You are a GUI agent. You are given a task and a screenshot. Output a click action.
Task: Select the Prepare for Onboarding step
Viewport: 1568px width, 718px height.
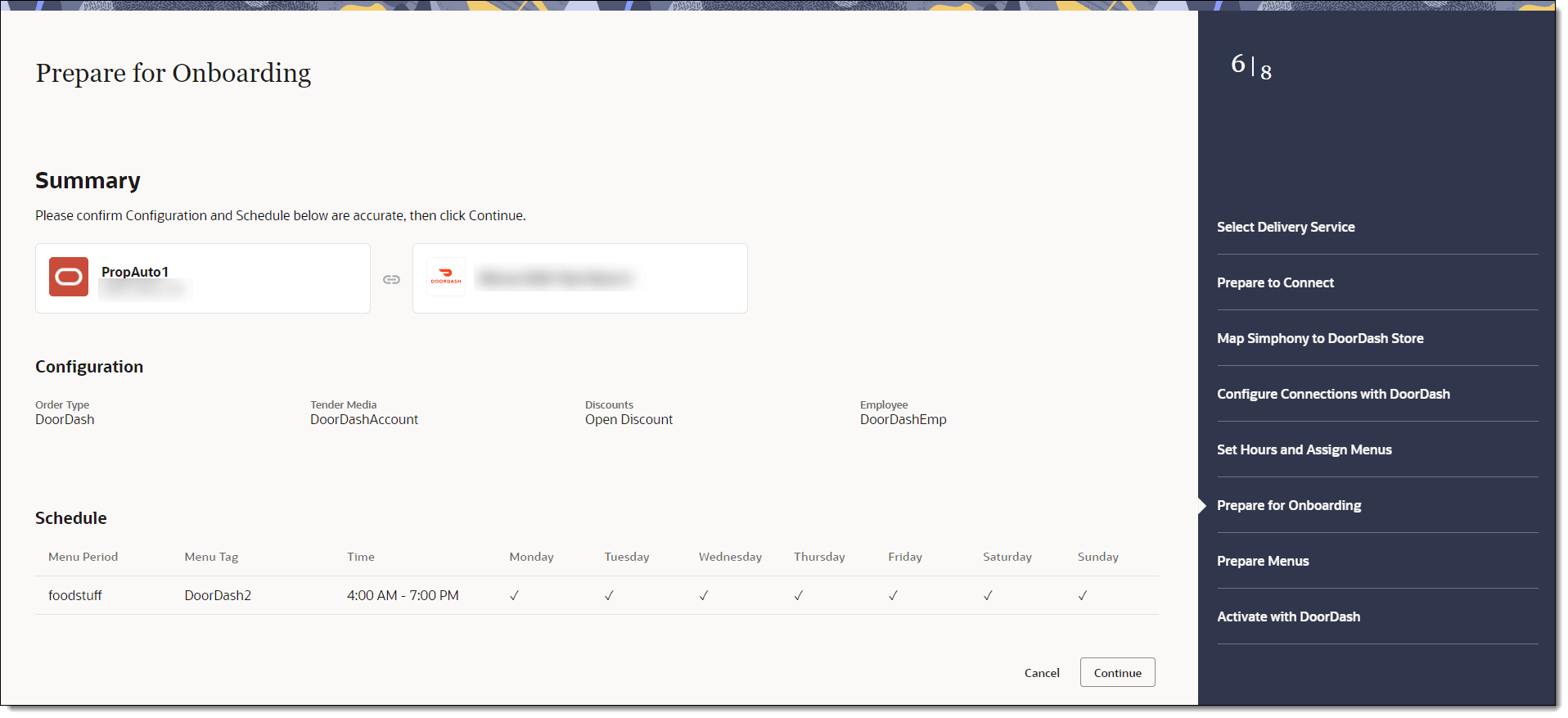click(1289, 505)
